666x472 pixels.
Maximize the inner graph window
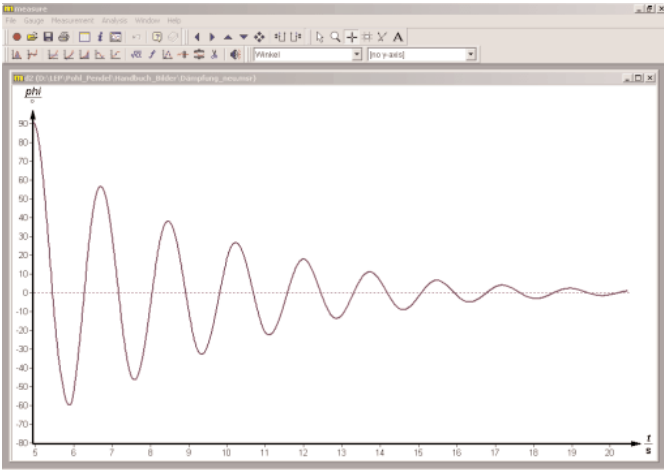638,78
